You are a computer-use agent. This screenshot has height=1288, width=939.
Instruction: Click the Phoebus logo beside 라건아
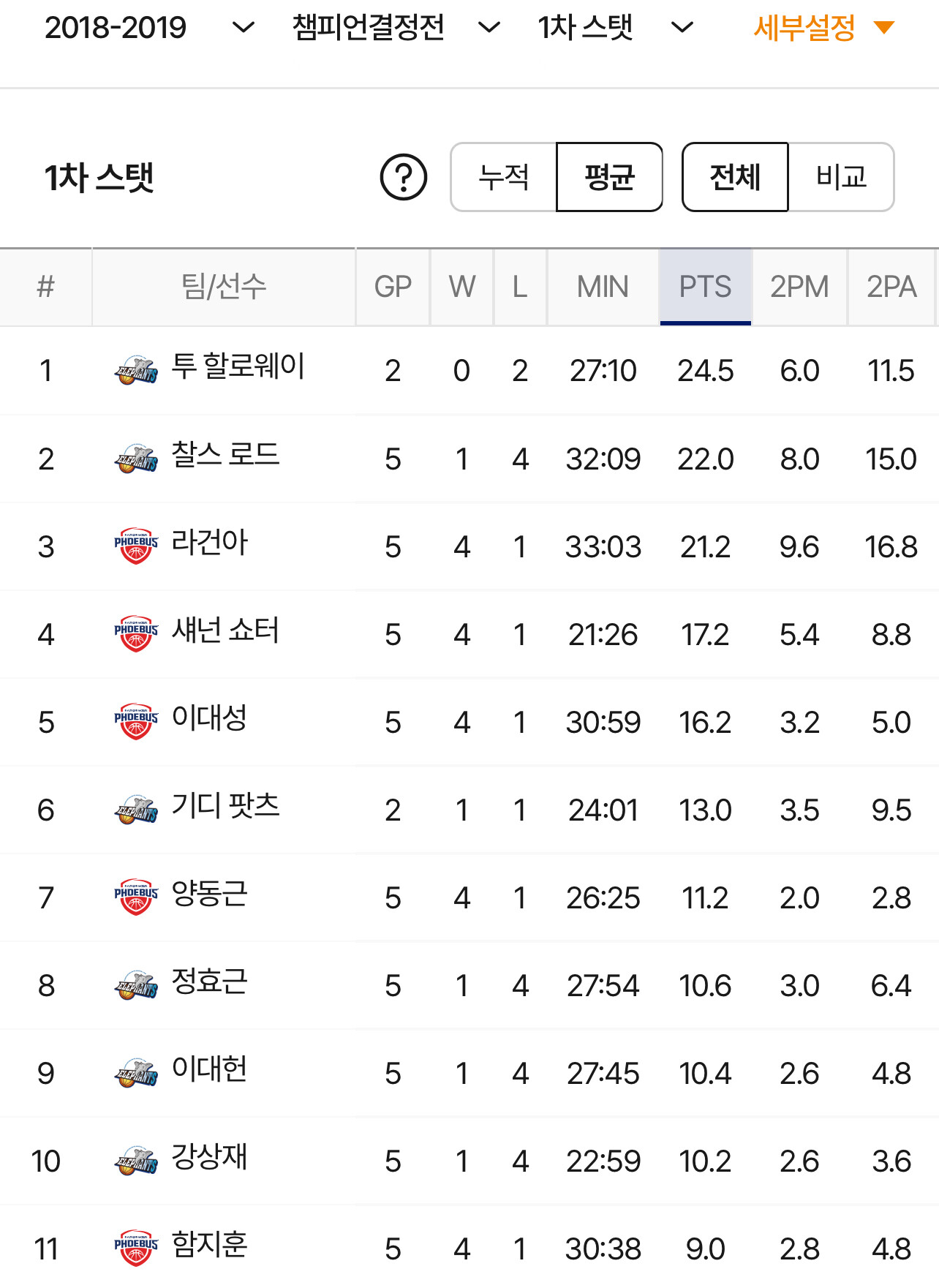point(136,546)
